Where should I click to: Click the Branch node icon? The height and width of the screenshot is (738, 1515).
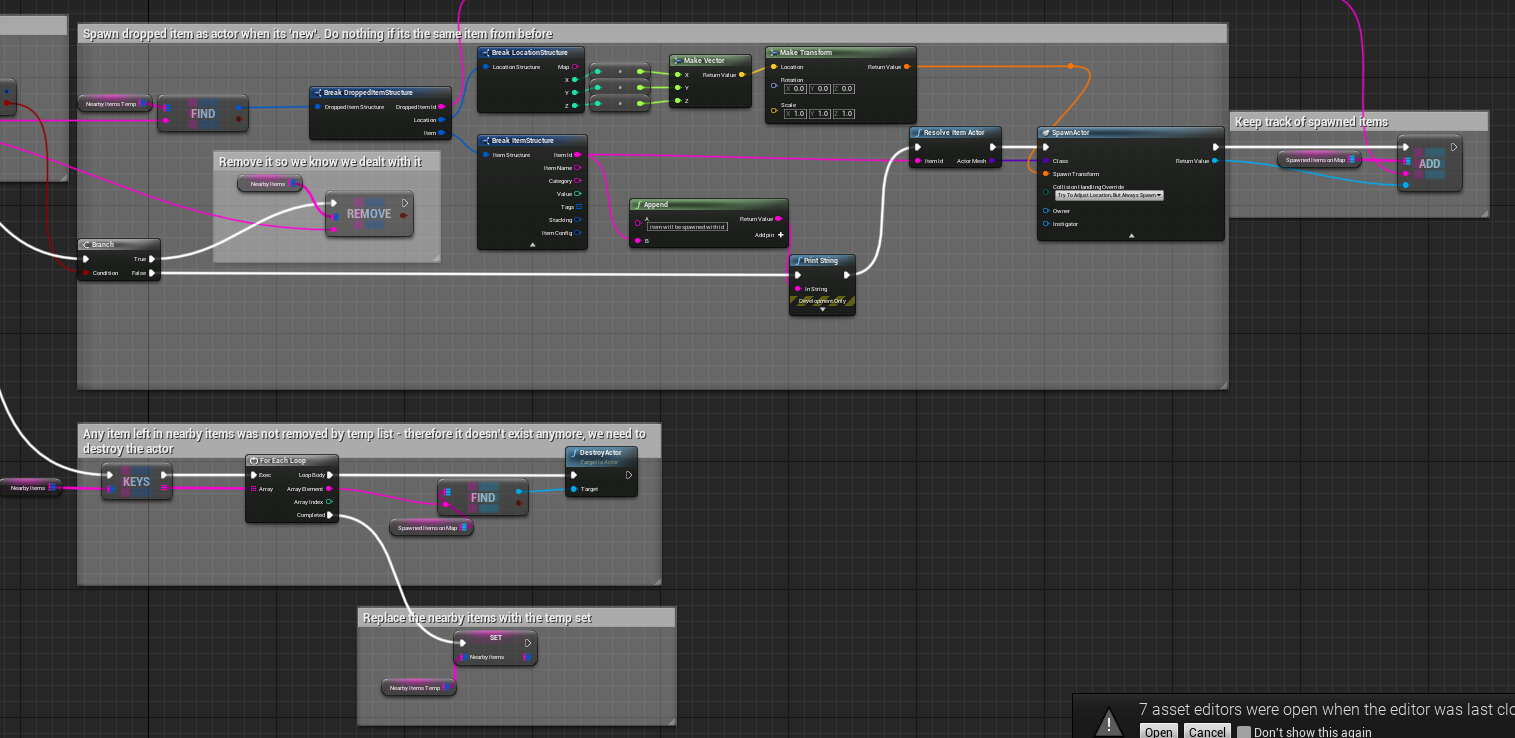[x=86, y=245]
